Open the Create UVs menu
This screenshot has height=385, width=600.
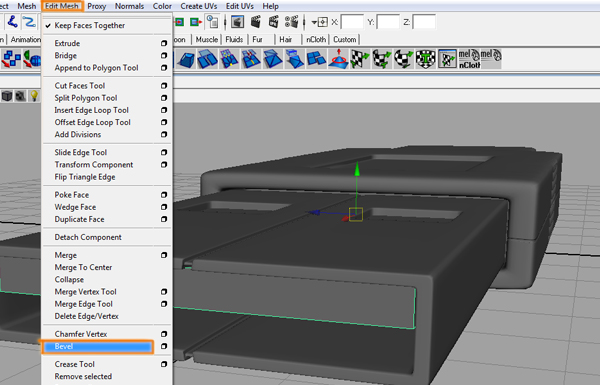click(x=199, y=6)
